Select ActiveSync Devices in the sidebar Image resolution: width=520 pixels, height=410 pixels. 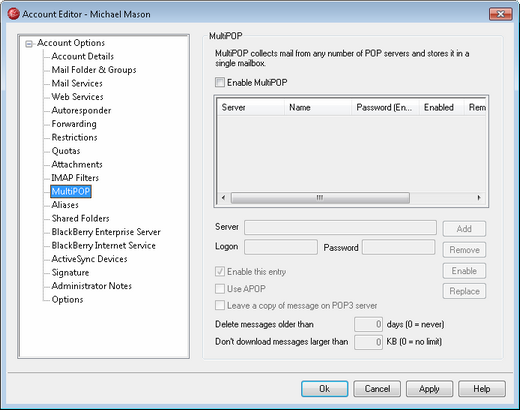89,259
